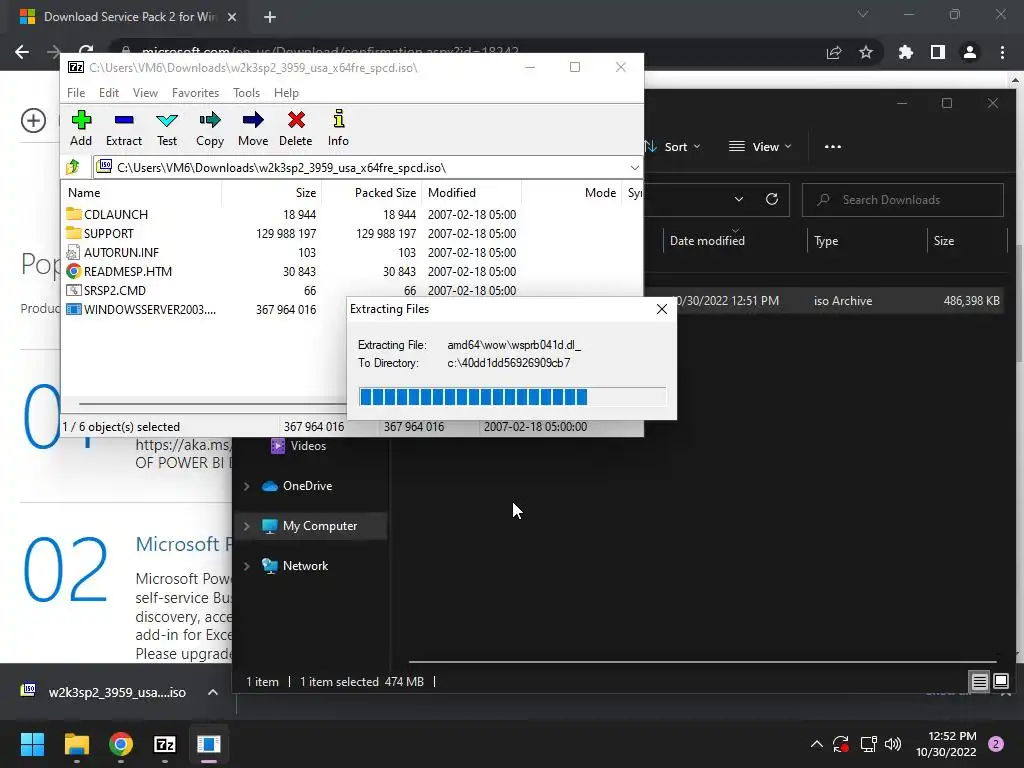Open the Sort dropdown in File Explorer

(x=675, y=147)
